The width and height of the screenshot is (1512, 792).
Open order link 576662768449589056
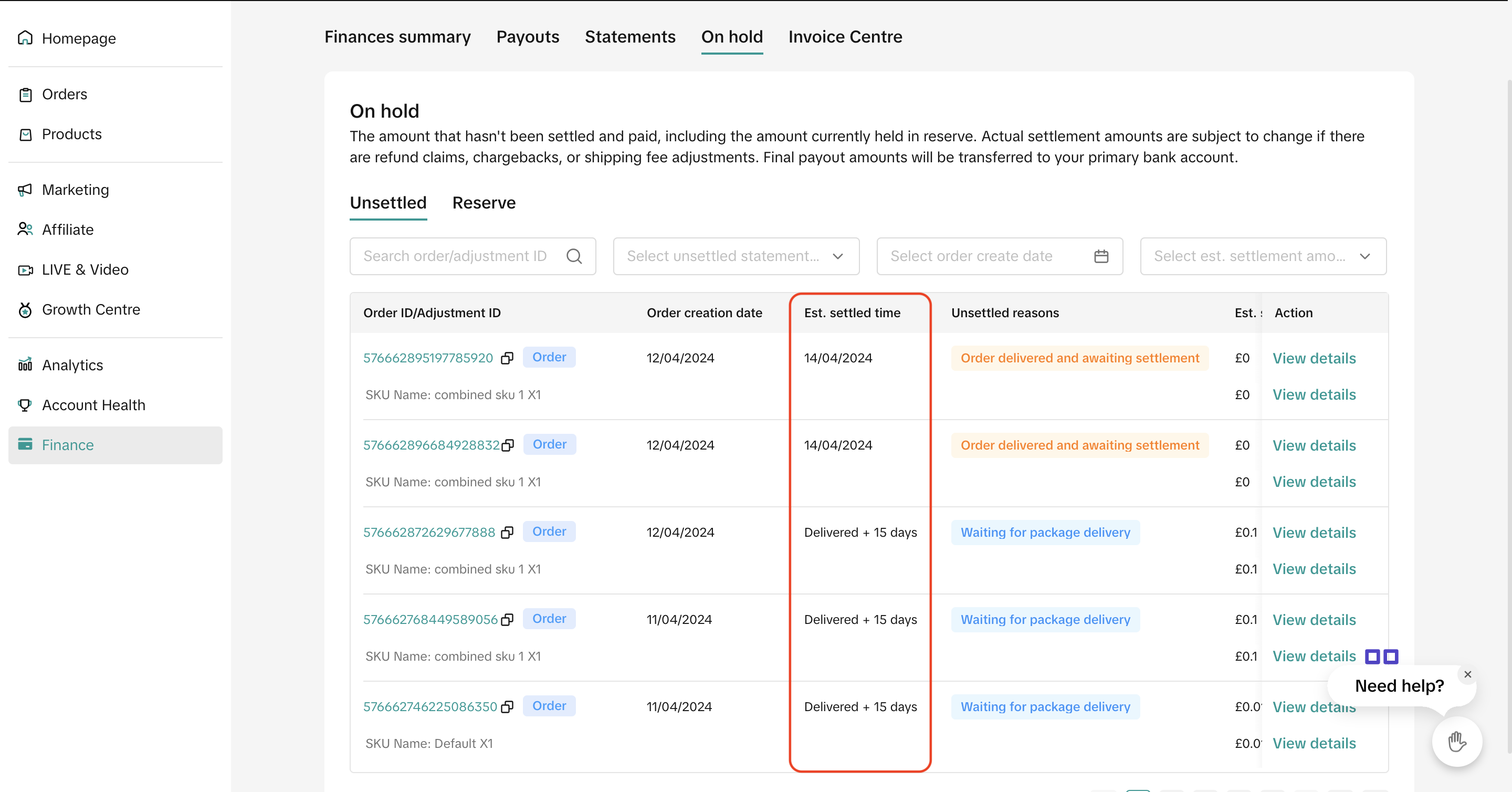pyautogui.click(x=429, y=620)
